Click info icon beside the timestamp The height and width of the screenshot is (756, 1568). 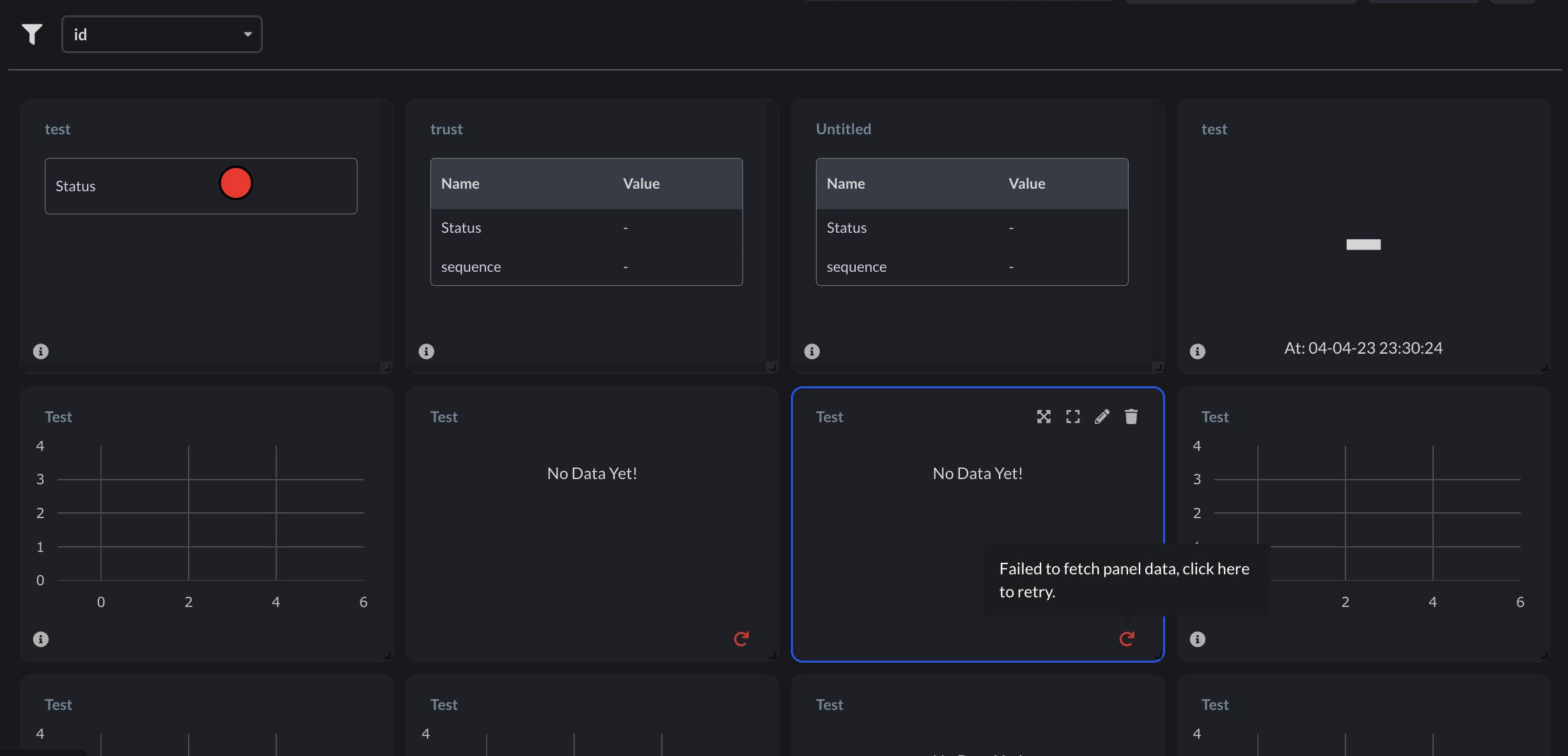[x=1198, y=351]
